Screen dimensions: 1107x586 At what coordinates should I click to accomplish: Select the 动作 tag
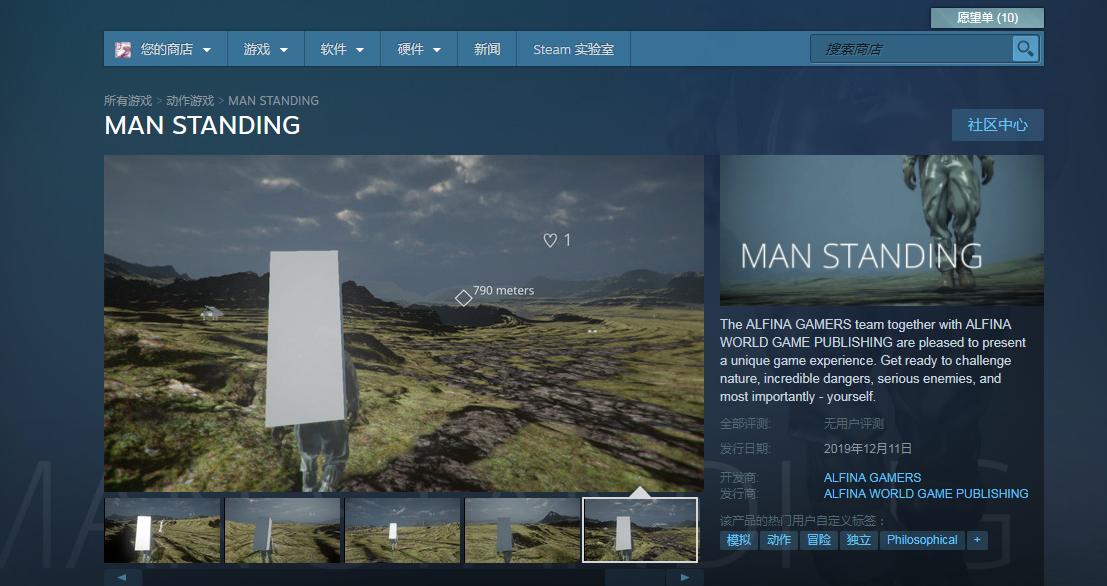pos(779,540)
